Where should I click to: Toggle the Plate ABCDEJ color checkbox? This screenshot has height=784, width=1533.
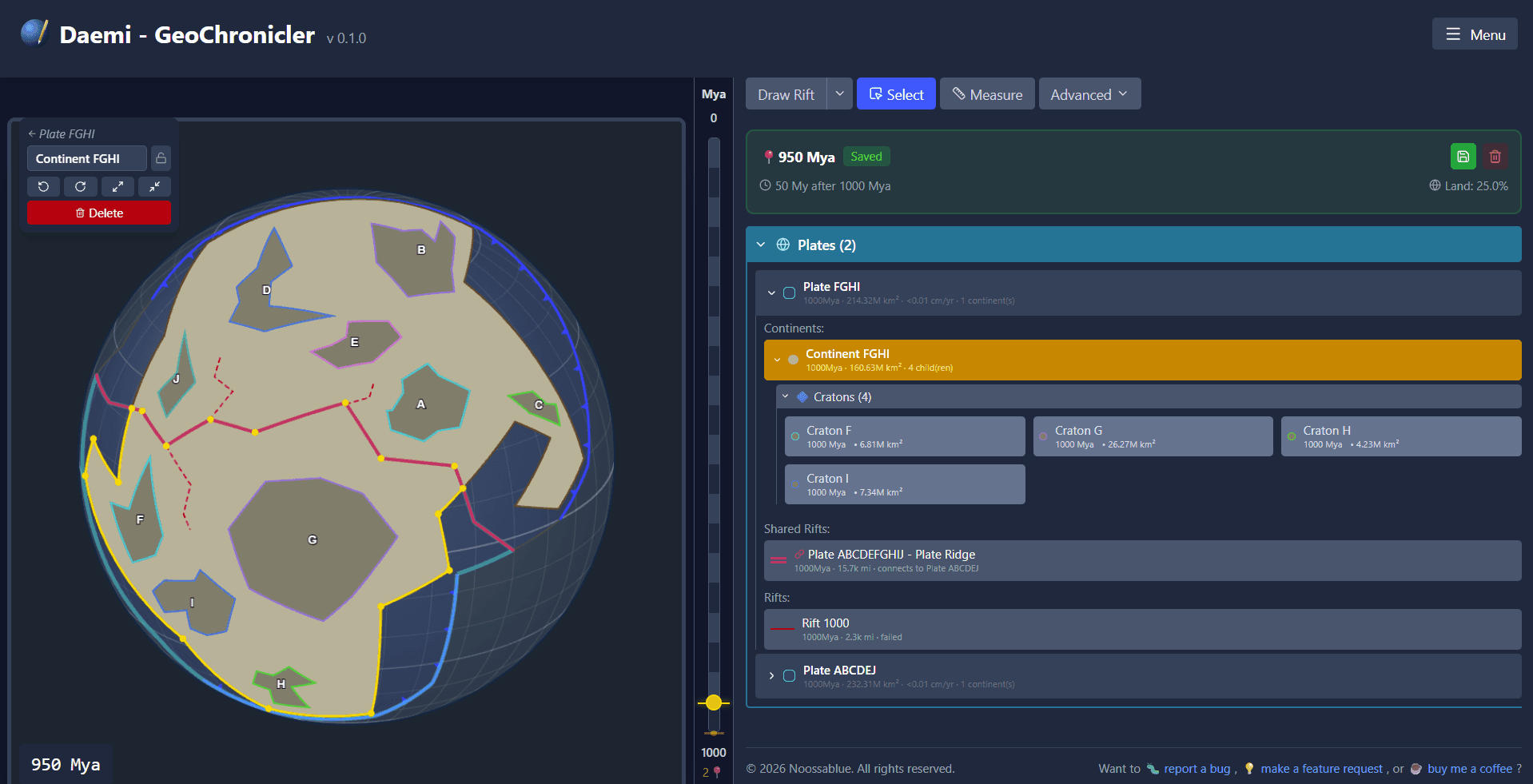789,676
